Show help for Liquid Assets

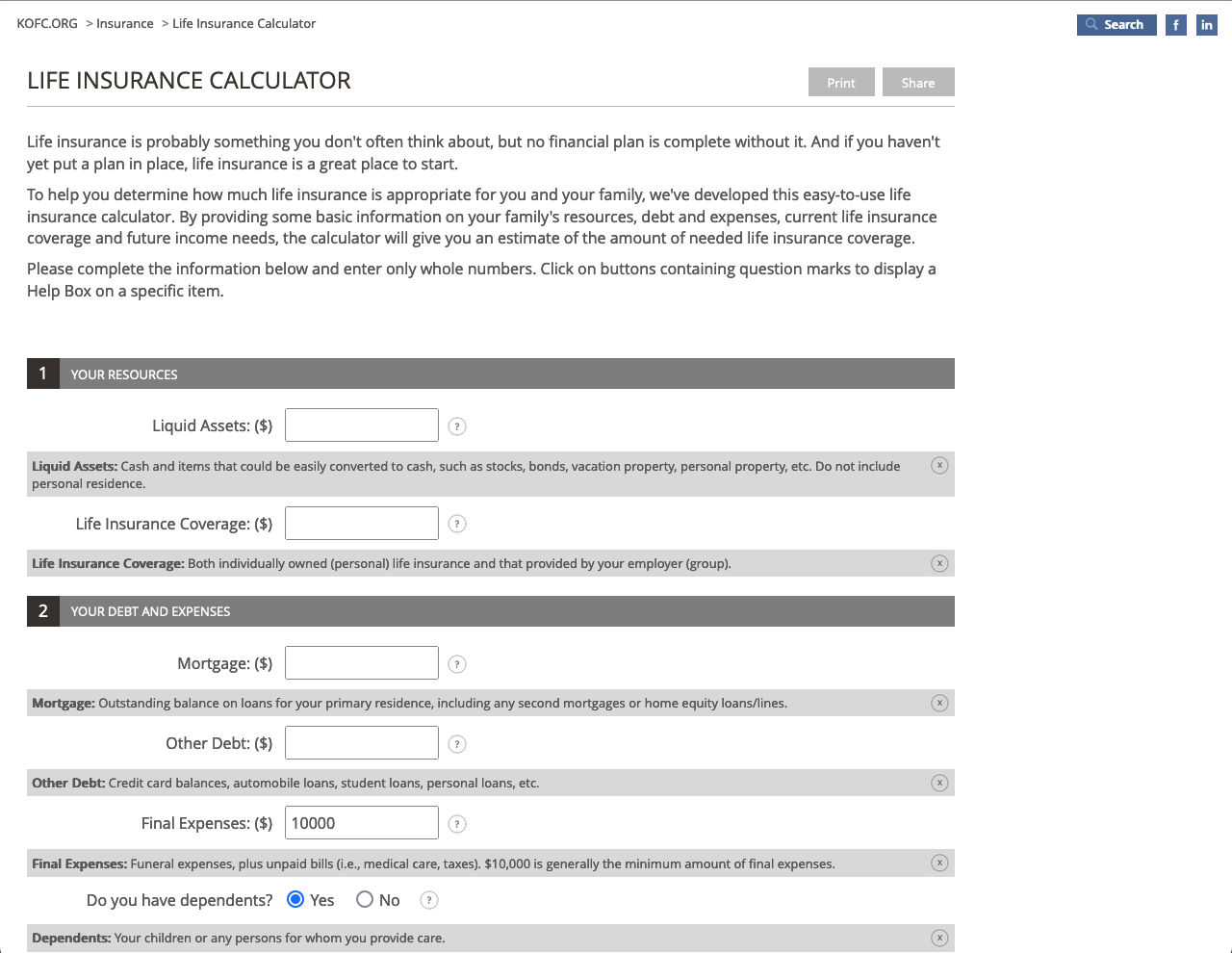[458, 426]
